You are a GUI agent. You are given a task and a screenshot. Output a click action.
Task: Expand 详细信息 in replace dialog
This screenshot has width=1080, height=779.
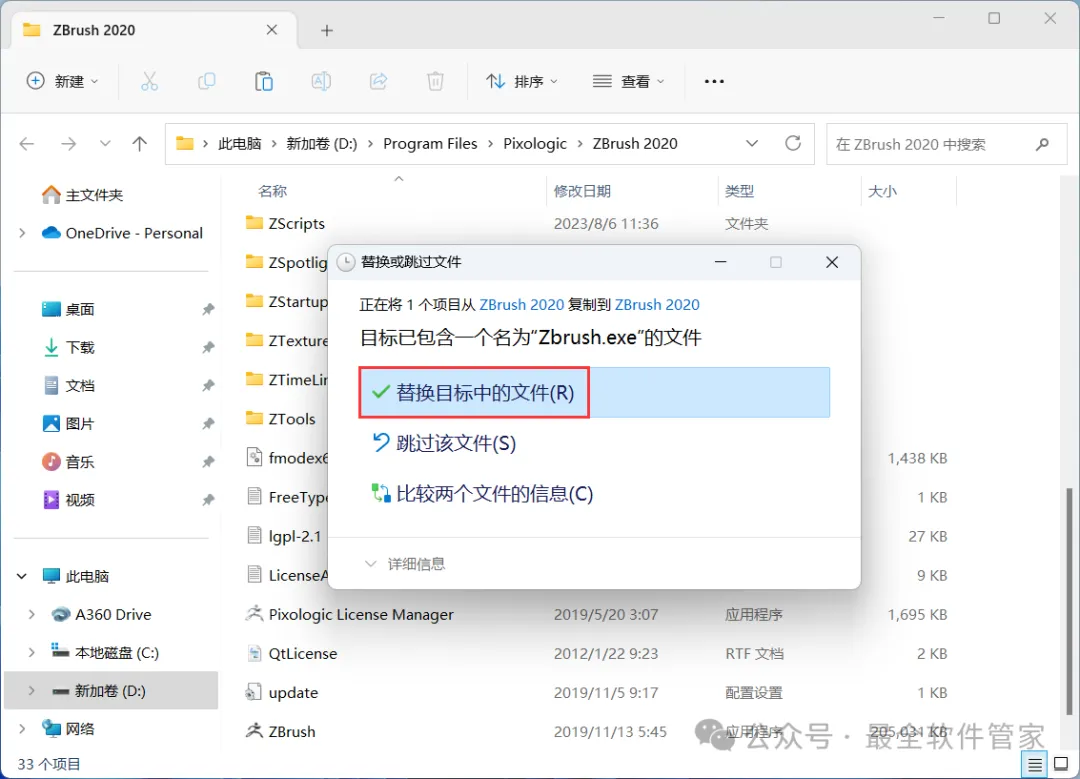pyautogui.click(x=405, y=564)
